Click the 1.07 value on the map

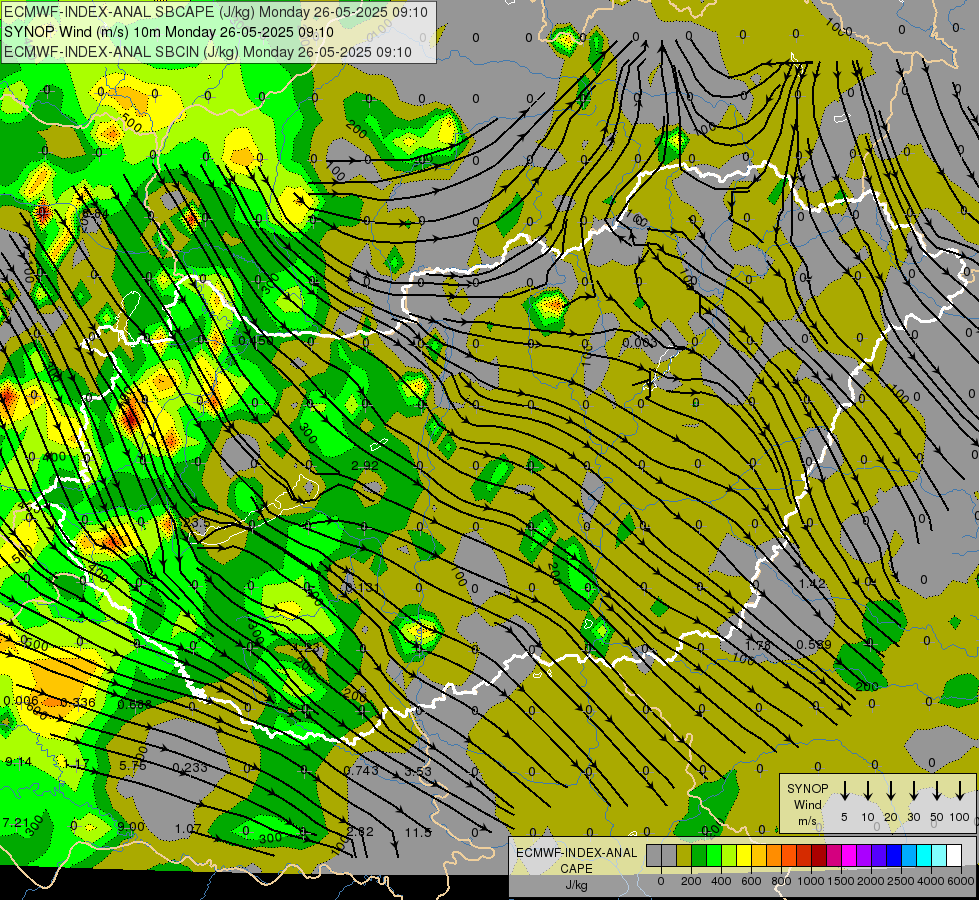(188, 829)
